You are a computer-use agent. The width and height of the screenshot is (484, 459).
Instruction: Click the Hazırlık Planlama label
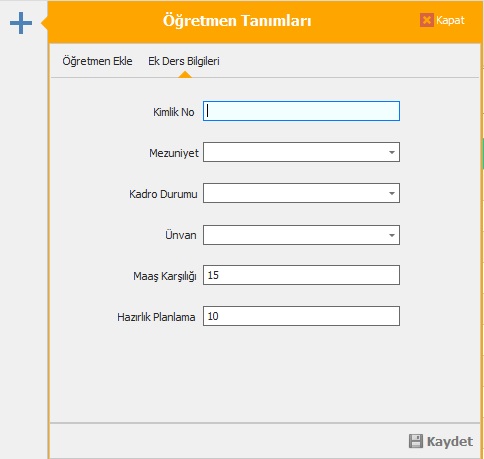tap(156, 317)
